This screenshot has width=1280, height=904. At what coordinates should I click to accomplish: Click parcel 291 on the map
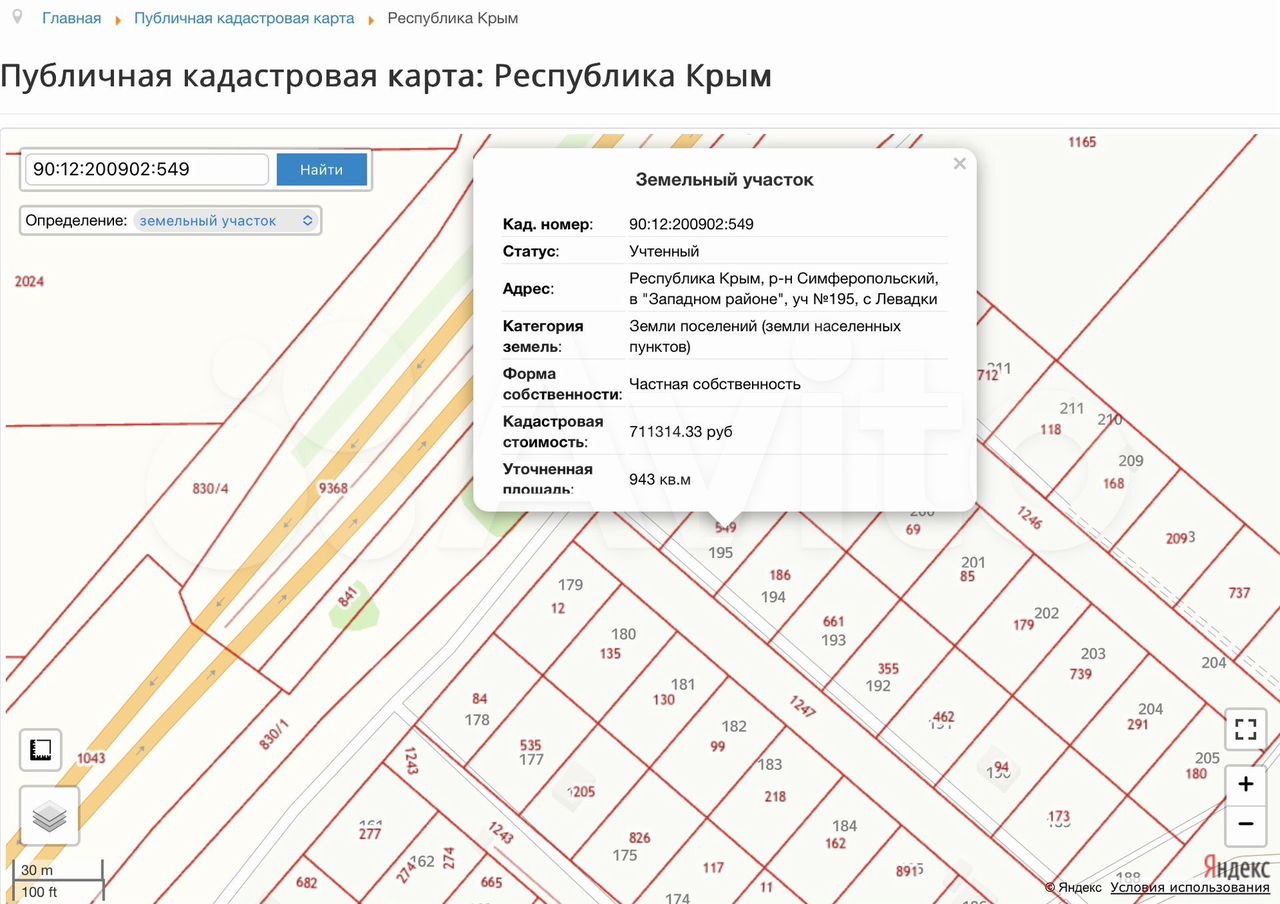pyautogui.click(x=1138, y=725)
